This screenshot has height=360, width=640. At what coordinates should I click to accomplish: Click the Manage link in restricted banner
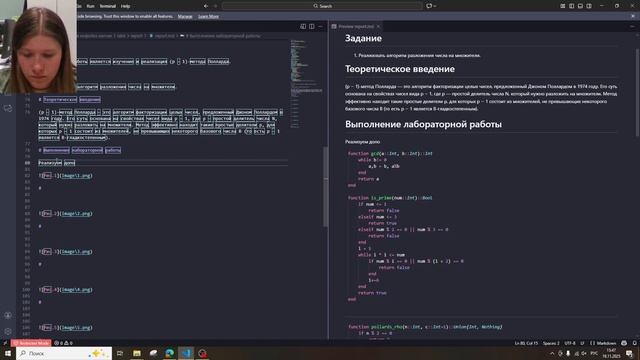pos(185,16)
